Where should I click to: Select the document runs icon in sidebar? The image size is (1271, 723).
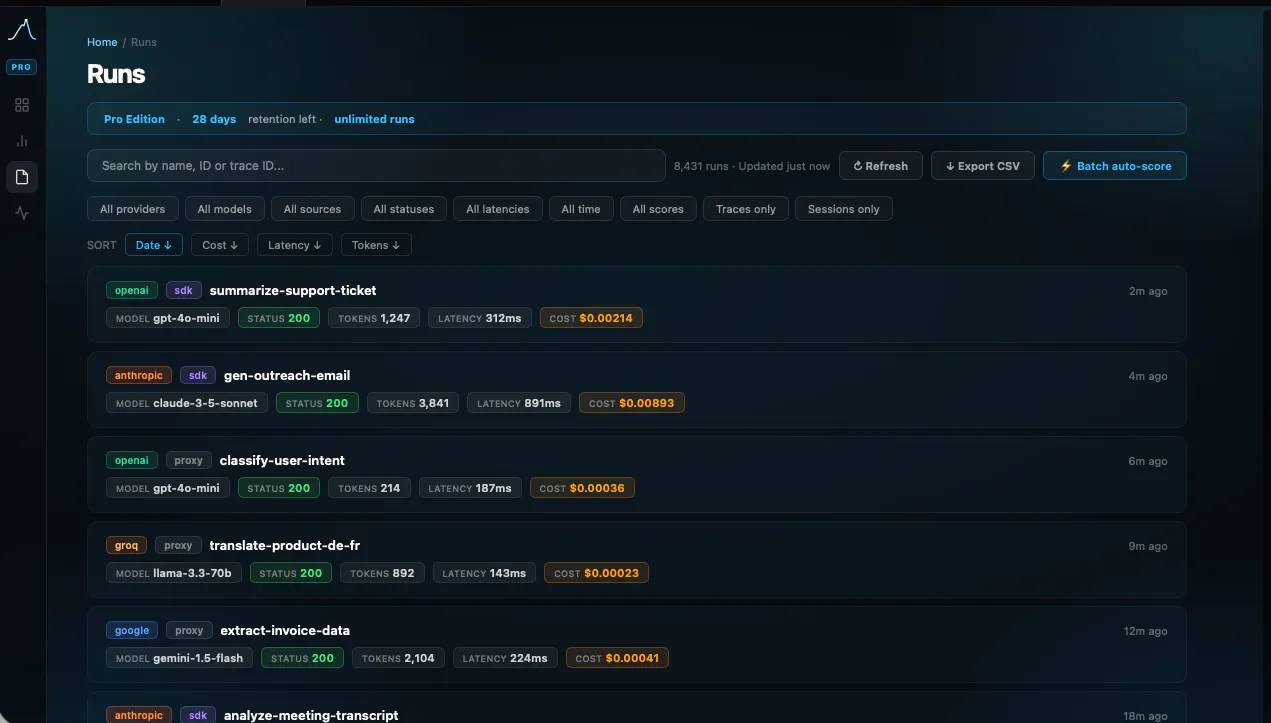(22, 177)
